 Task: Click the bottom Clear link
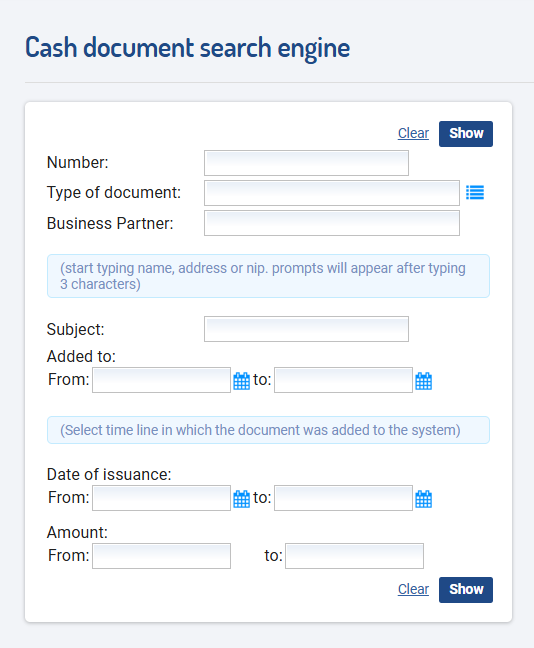click(x=413, y=589)
